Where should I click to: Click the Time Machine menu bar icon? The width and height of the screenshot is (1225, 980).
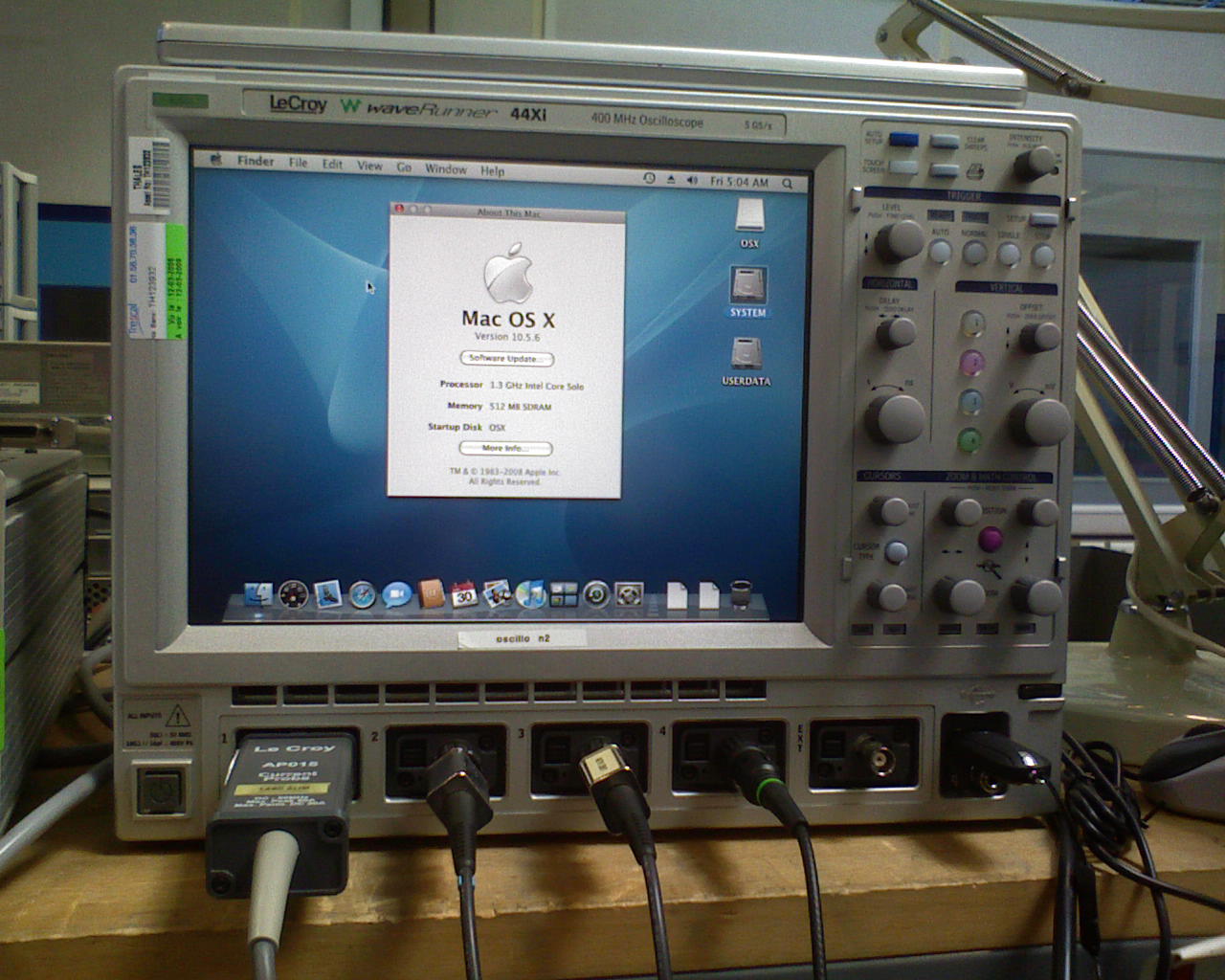tap(649, 178)
